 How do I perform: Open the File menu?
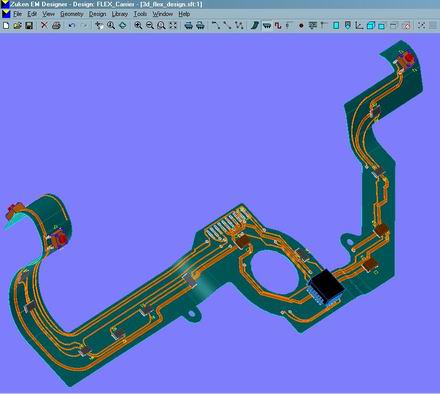17,14
